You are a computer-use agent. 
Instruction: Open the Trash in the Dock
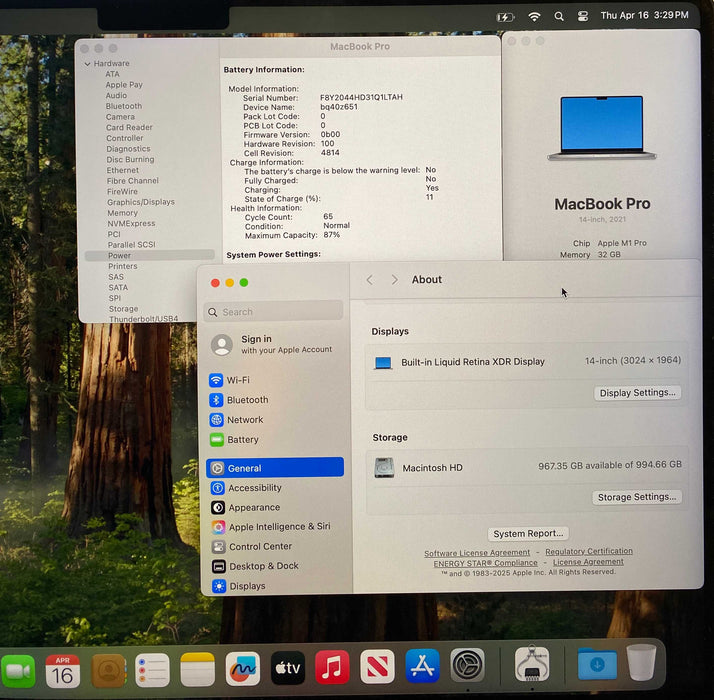click(641, 663)
